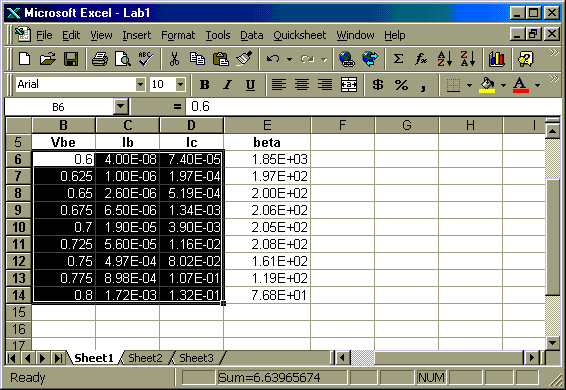Launch the Chart Wizard icon
566x390 pixels.
coord(497,59)
